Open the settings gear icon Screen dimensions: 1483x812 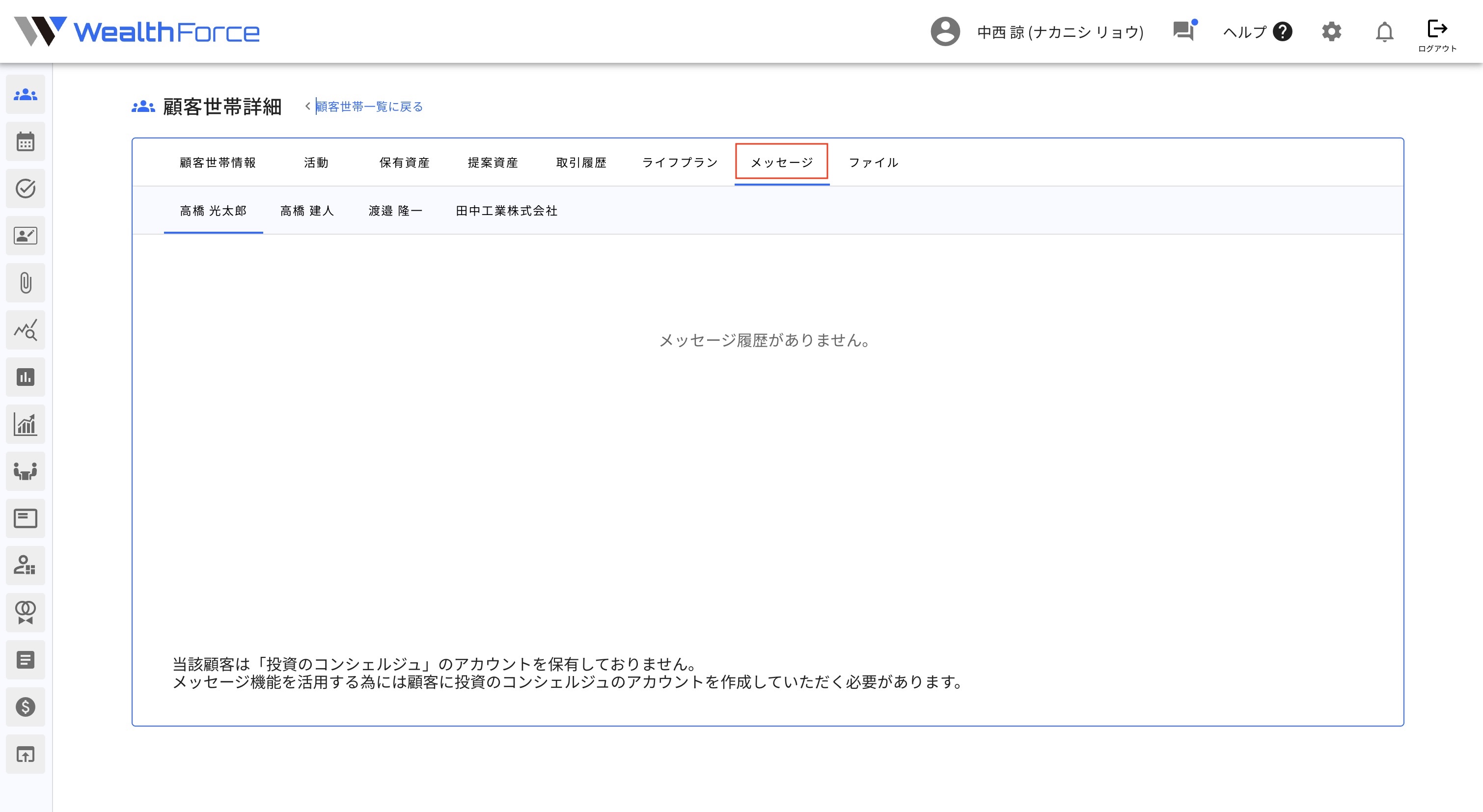[1332, 31]
